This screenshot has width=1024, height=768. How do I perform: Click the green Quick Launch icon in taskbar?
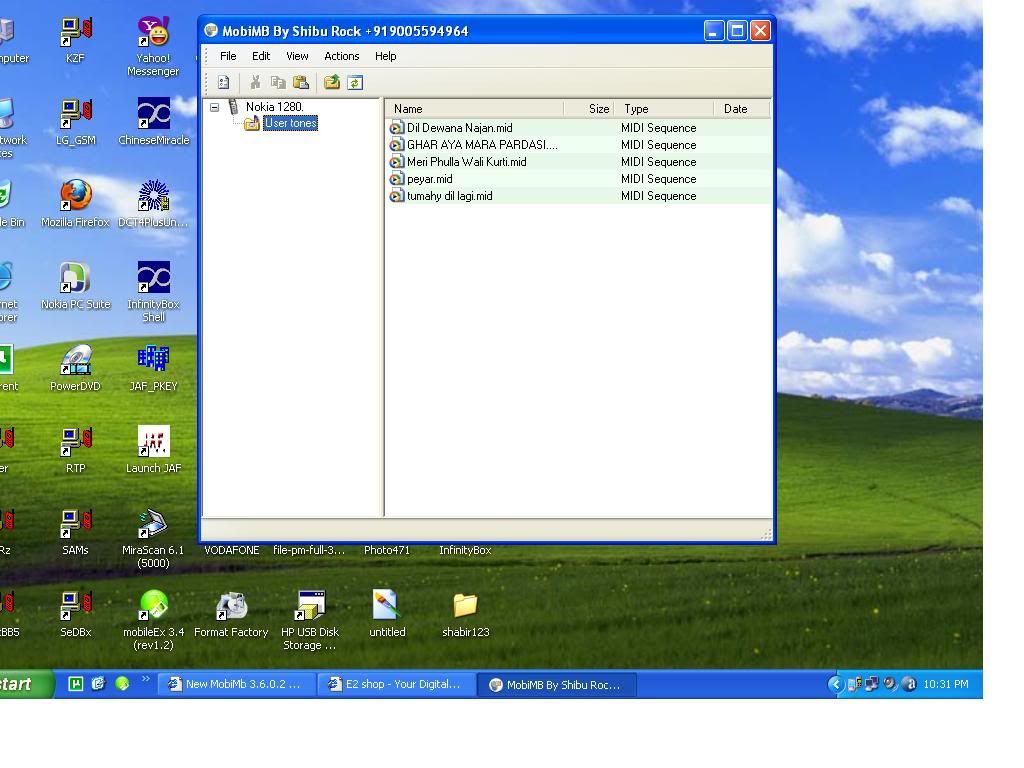click(122, 684)
